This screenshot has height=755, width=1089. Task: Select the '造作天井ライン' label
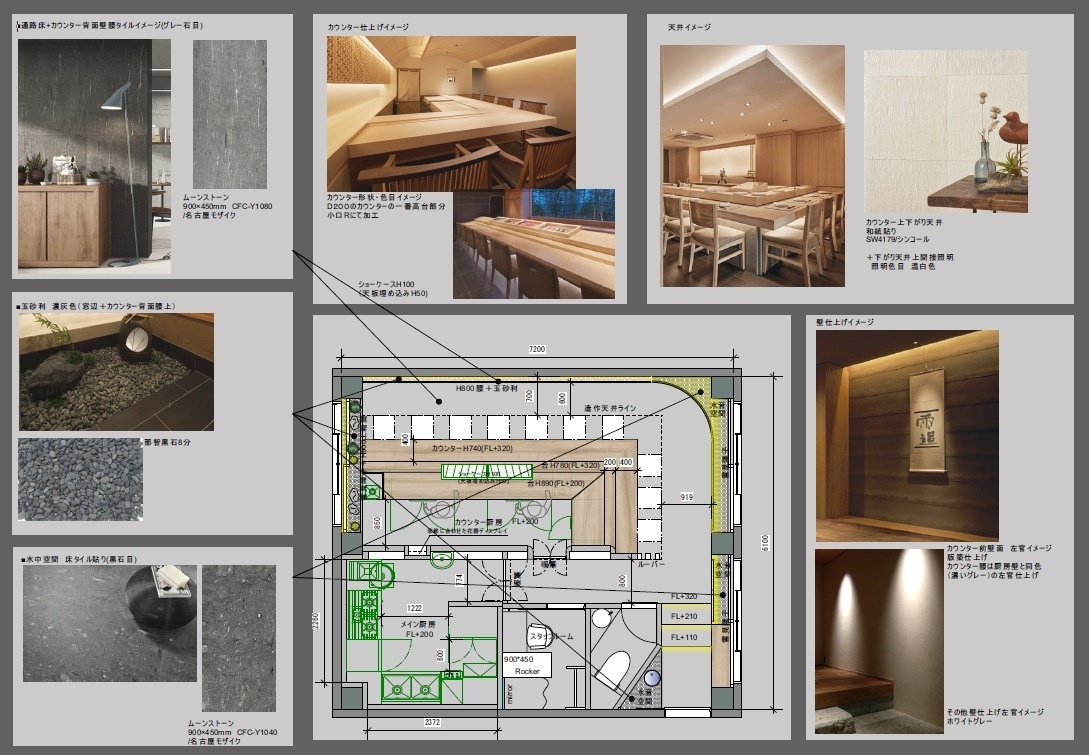[610, 408]
